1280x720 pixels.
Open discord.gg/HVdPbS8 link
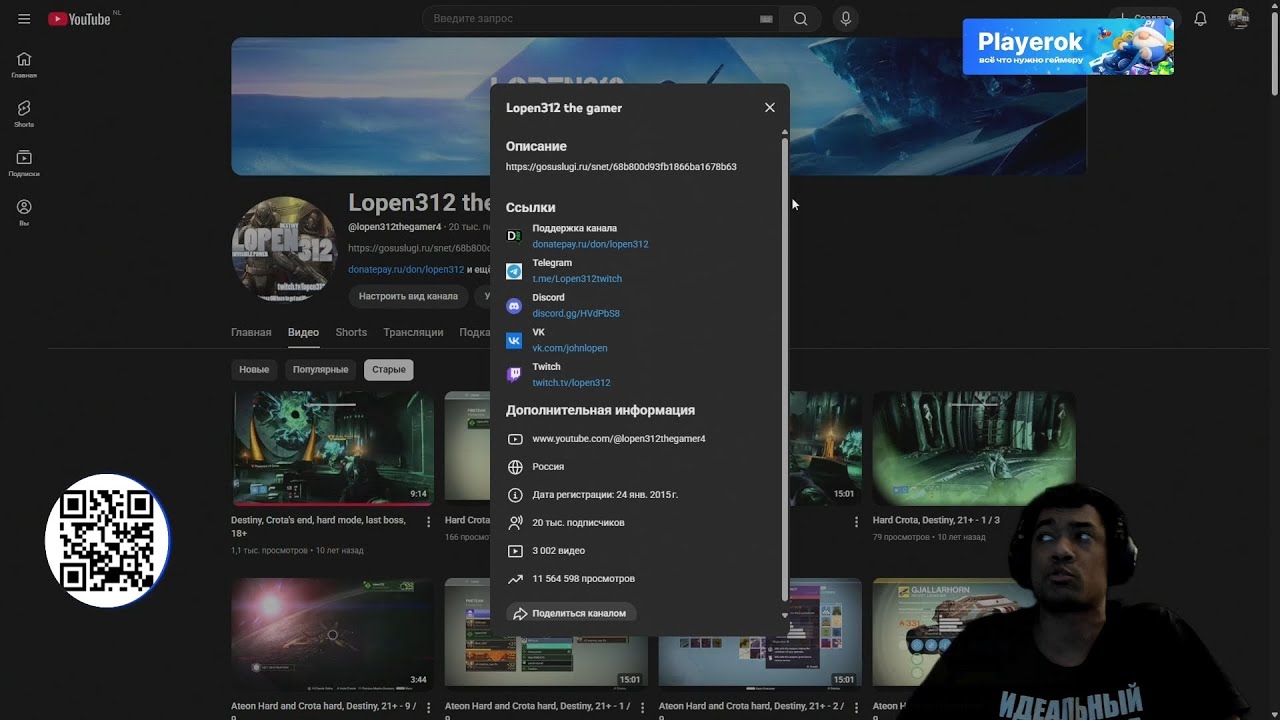point(576,313)
